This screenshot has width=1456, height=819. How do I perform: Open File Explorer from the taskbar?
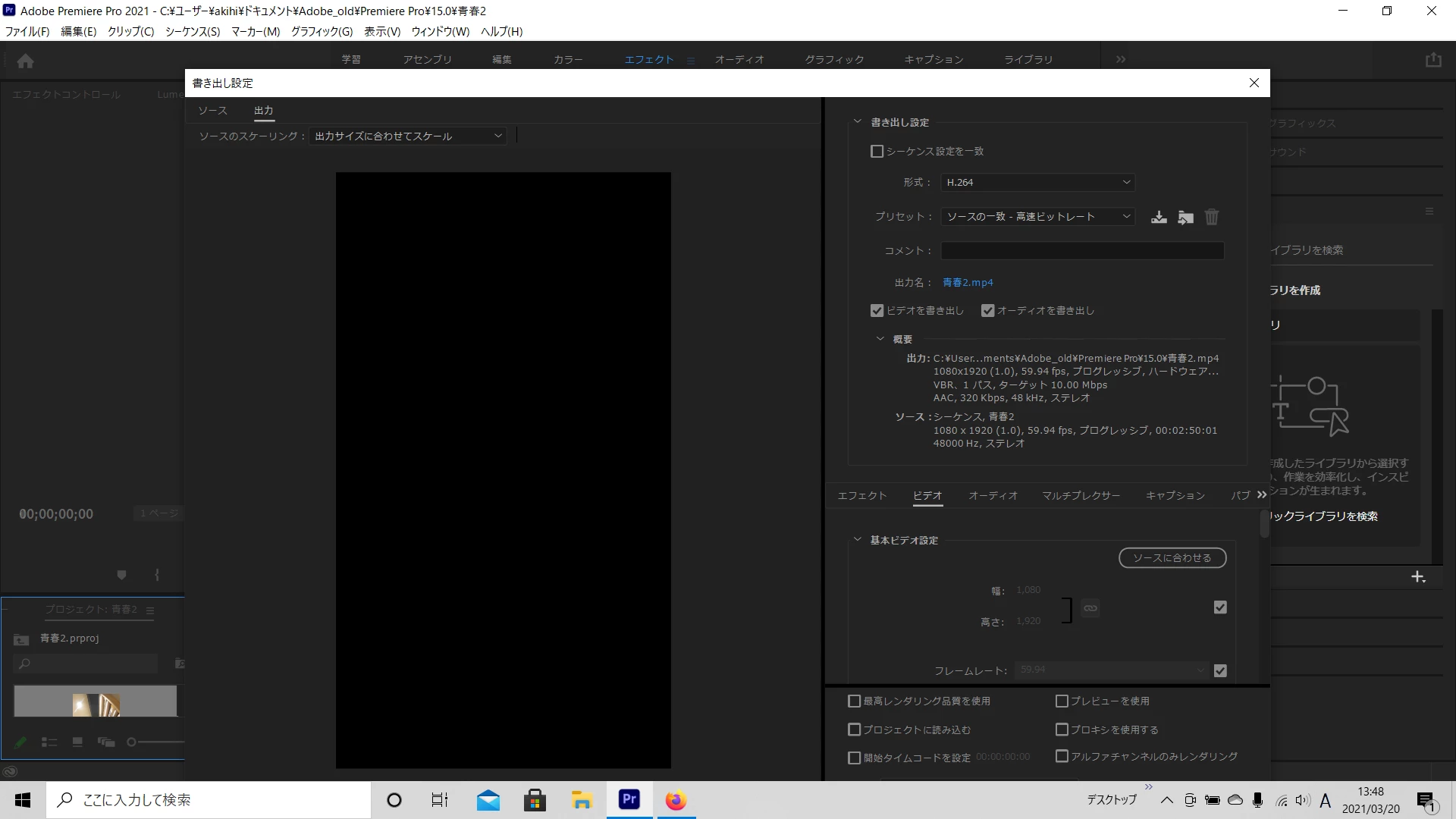coord(582,800)
